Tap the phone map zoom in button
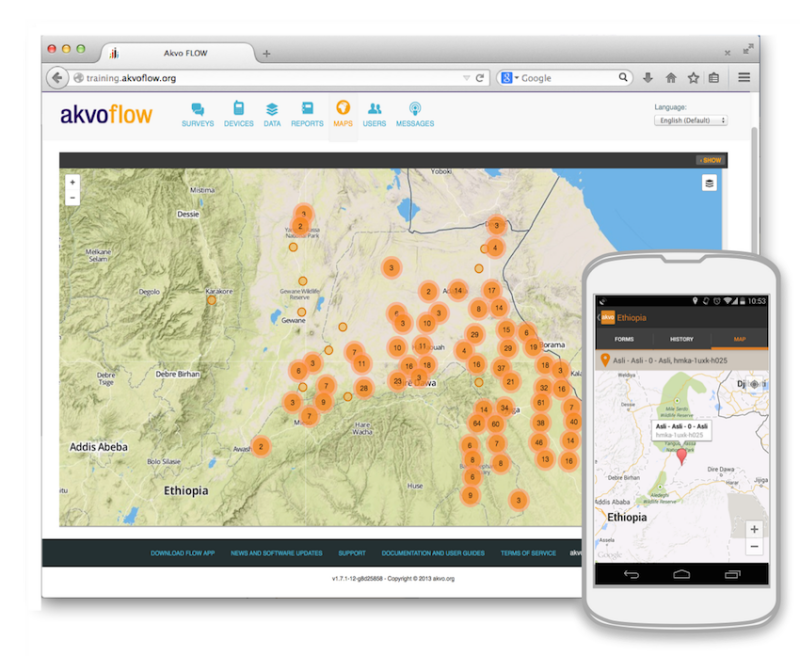This screenshot has width=800, height=656. [x=754, y=529]
